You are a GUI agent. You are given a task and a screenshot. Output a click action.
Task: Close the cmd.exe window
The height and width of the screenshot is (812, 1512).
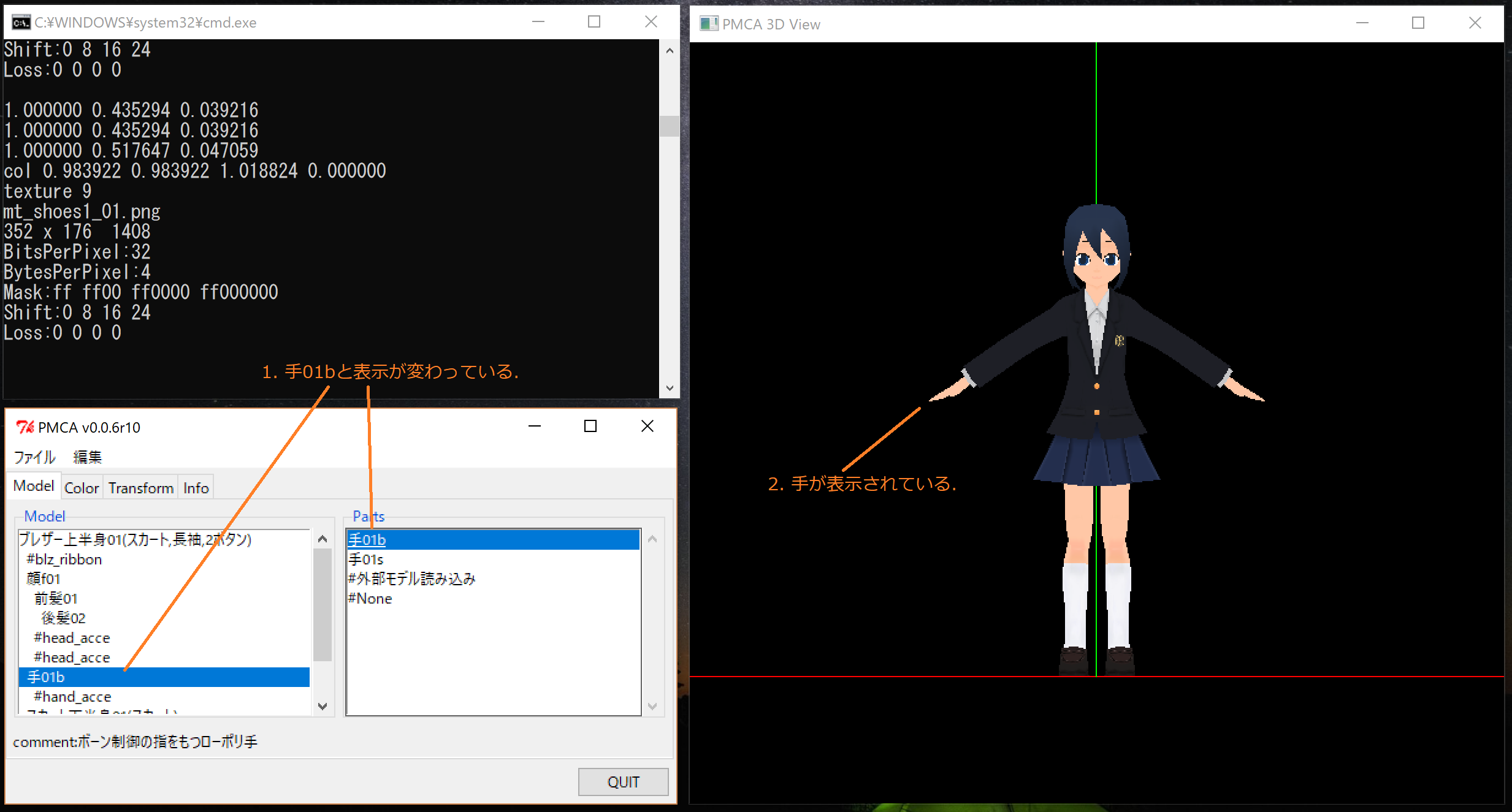pyautogui.click(x=651, y=22)
